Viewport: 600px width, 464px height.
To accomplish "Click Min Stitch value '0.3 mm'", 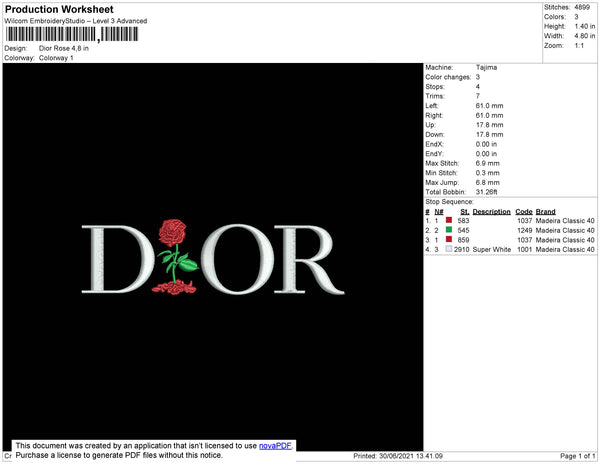I will (488, 173).
